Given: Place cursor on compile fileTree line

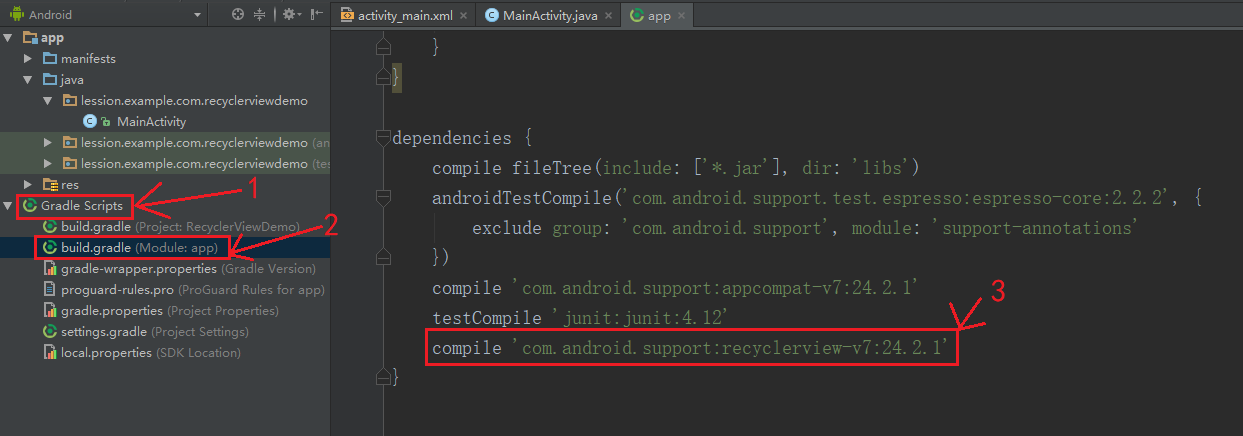Looking at the screenshot, I should [x=675, y=167].
